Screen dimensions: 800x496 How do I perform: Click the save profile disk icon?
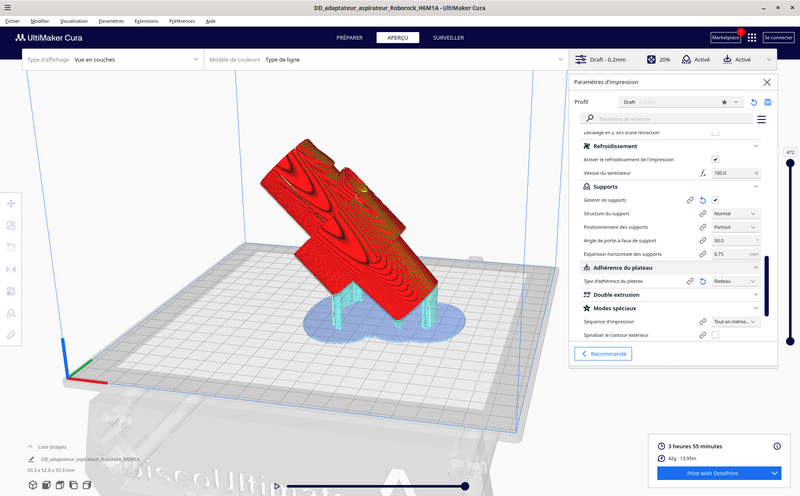point(768,102)
